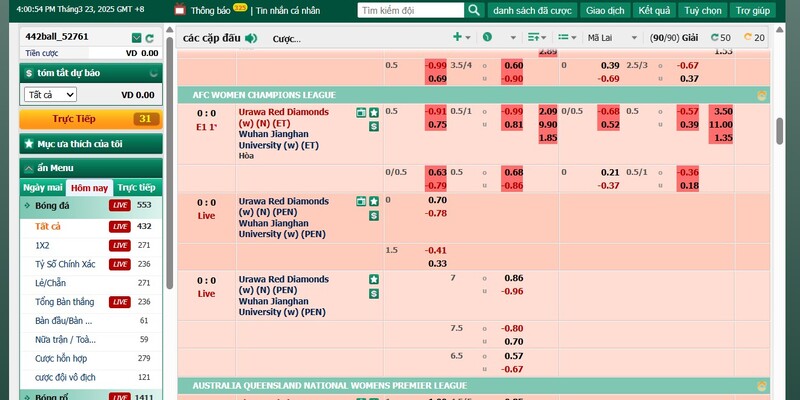The width and height of the screenshot is (800, 400).
Task: Click the magnifier search button
Action: (x=474, y=10)
